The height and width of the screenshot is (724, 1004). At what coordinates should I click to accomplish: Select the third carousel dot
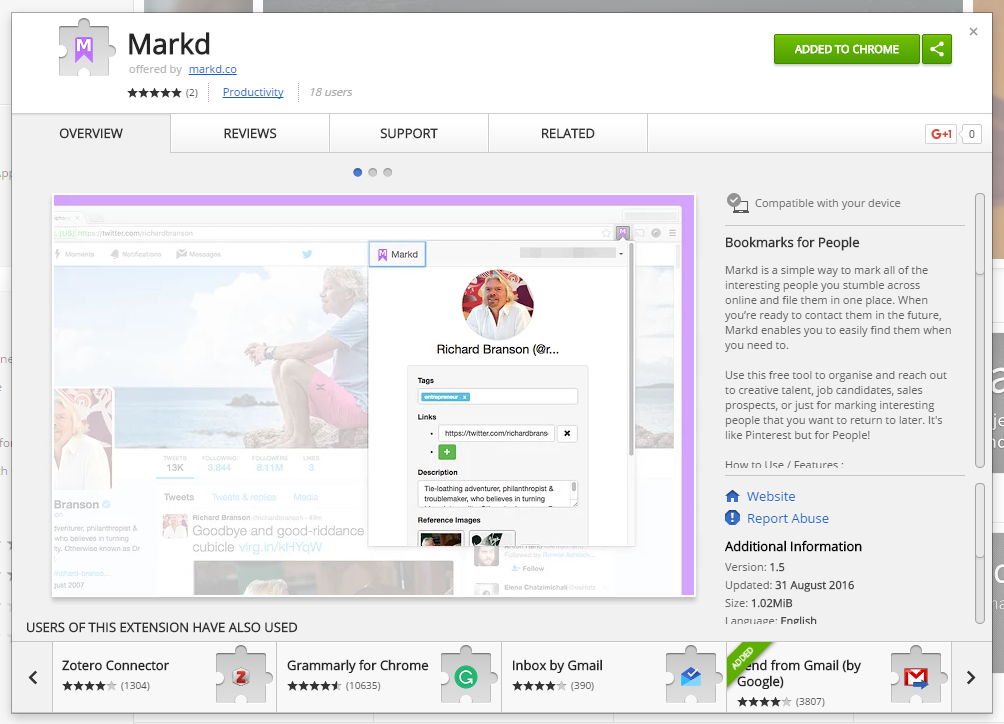(388, 172)
